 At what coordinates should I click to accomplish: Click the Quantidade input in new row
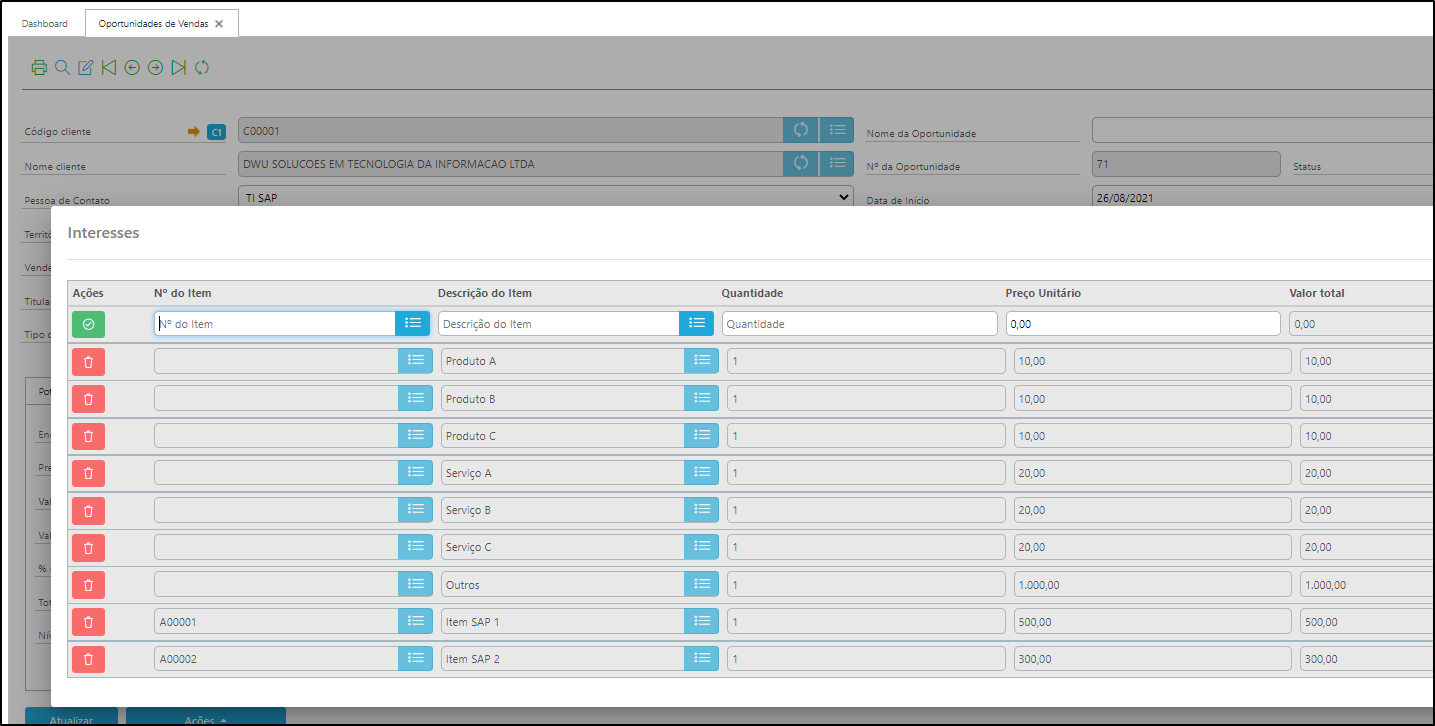tap(859, 323)
